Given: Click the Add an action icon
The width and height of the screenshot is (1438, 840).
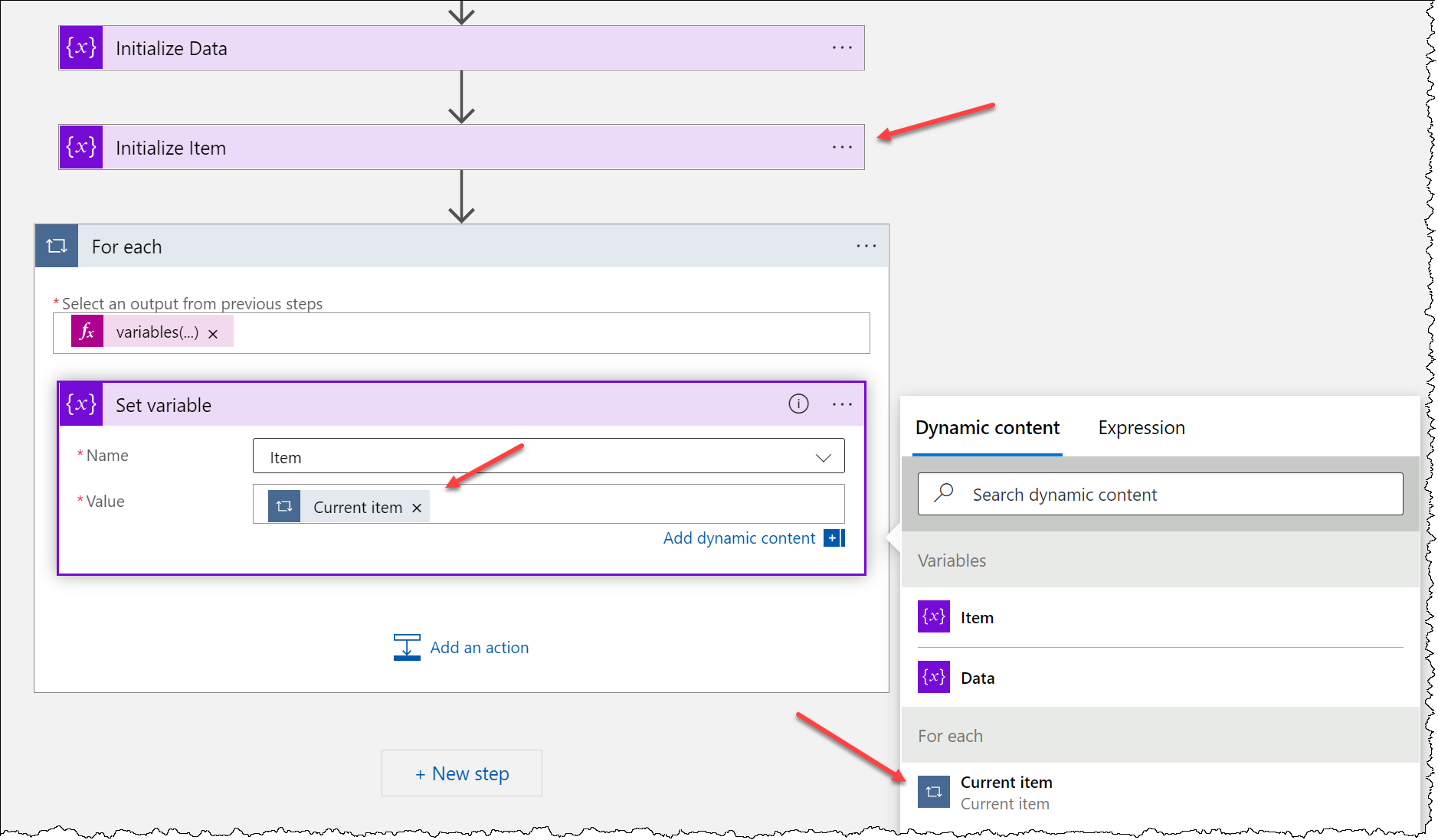Looking at the screenshot, I should 407,647.
